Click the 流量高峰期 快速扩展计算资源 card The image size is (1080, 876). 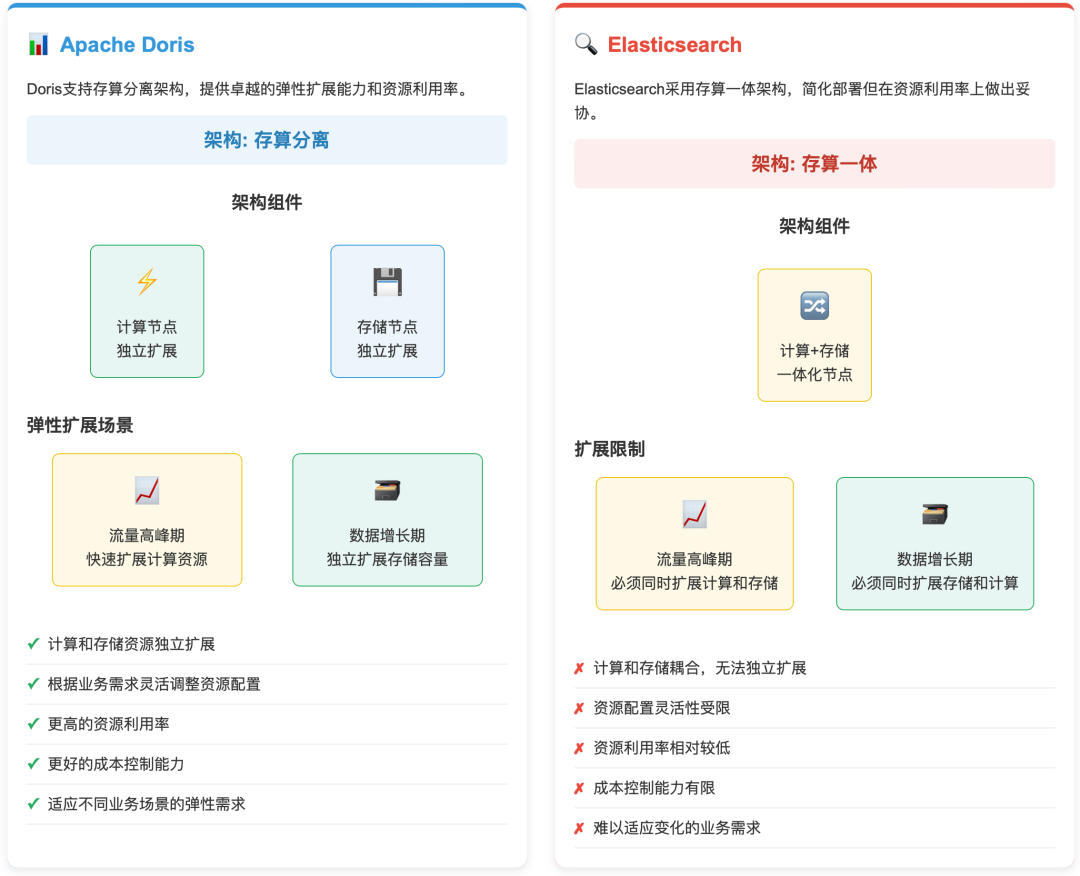point(147,520)
